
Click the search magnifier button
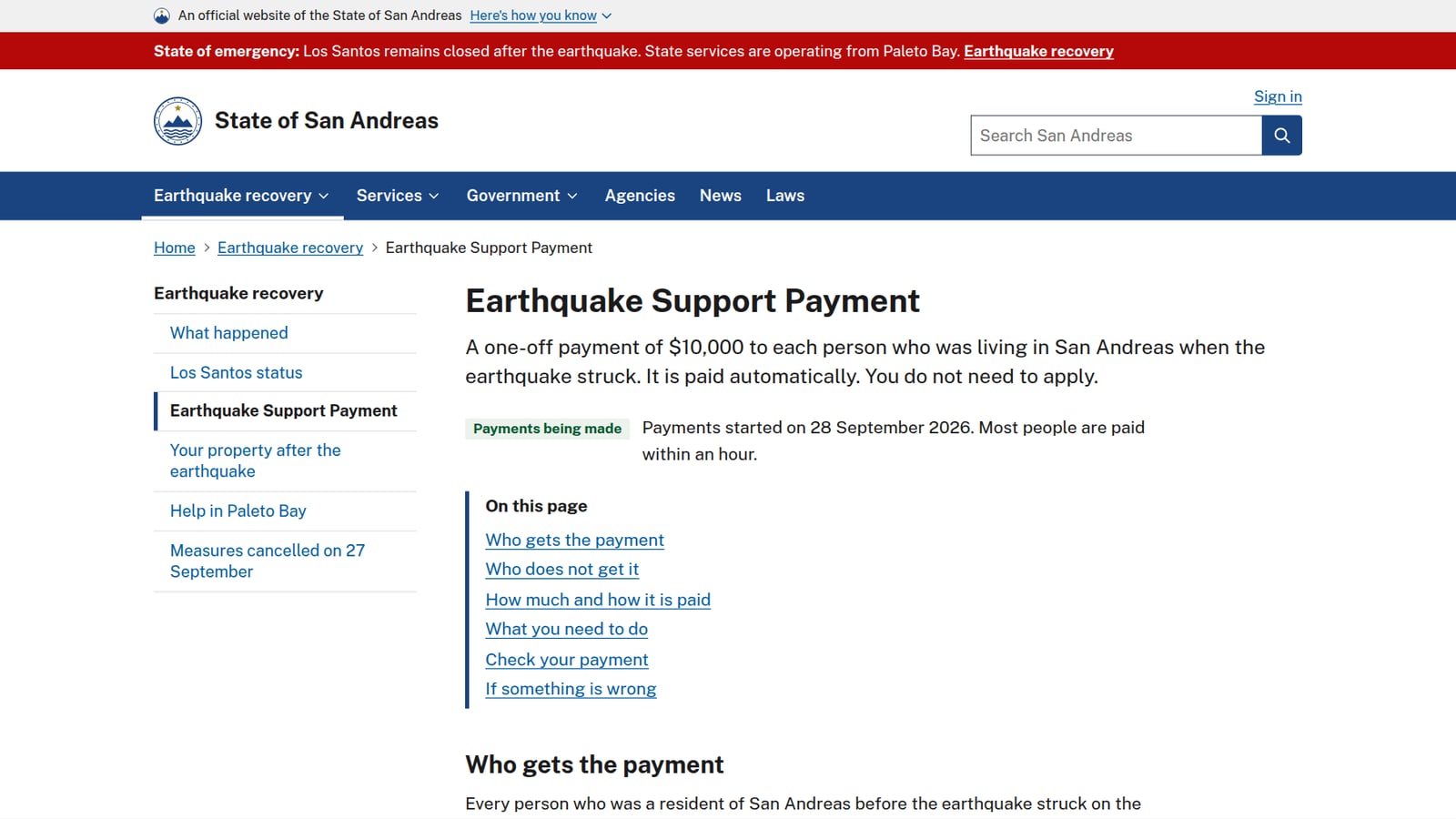point(1281,136)
